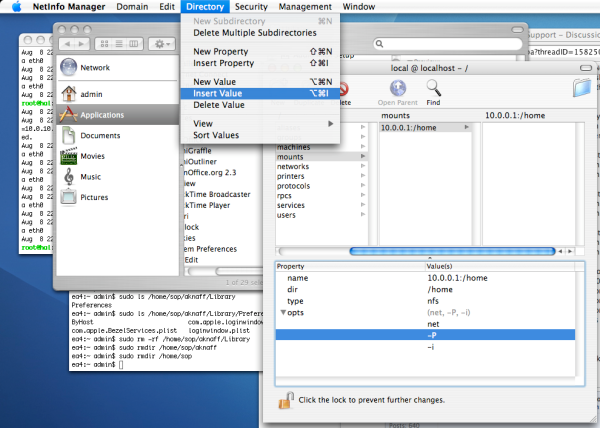Switch Finder to column view
Screen dimensions: 600x428
134,44
